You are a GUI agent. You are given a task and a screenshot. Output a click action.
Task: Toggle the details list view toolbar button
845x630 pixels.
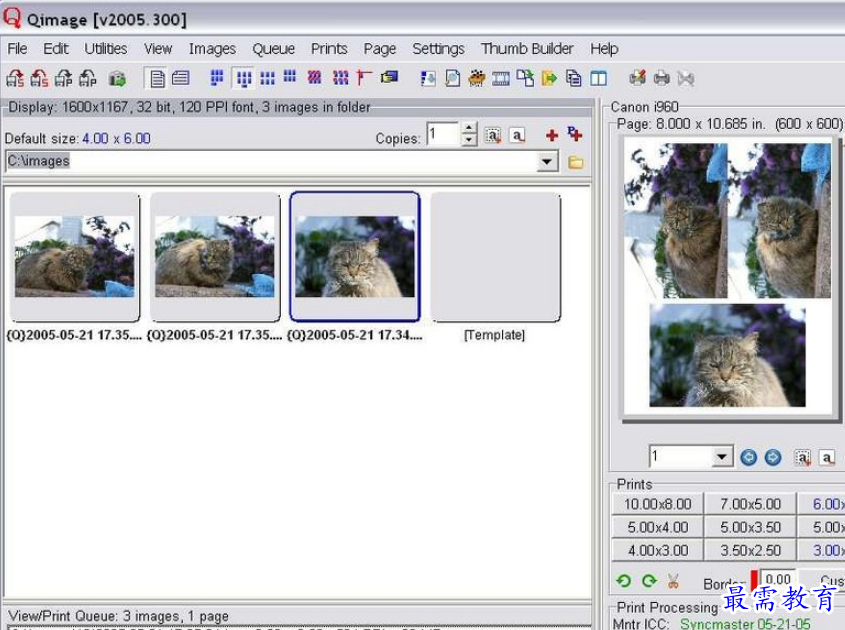(180, 78)
